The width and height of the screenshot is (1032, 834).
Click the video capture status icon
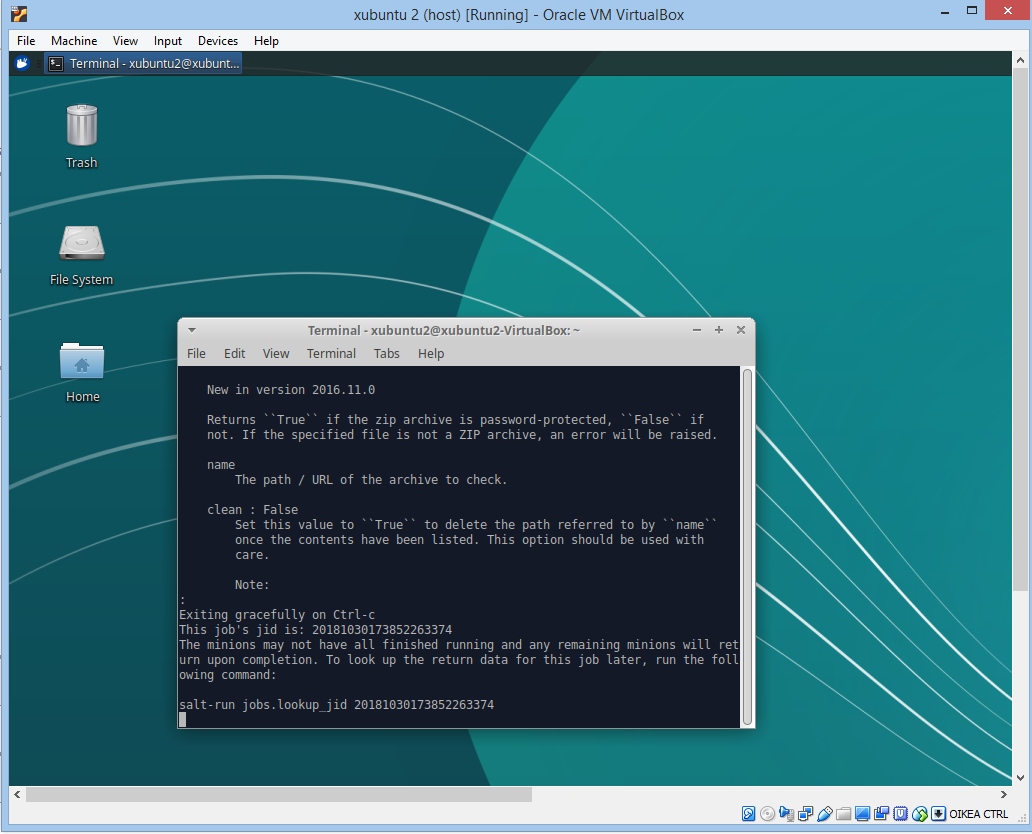882,814
